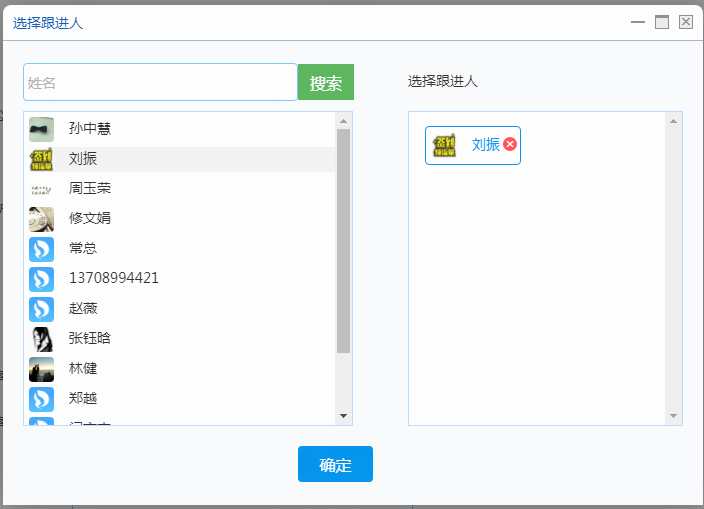Click 修文娟's avatar thumbnail

click(41, 219)
